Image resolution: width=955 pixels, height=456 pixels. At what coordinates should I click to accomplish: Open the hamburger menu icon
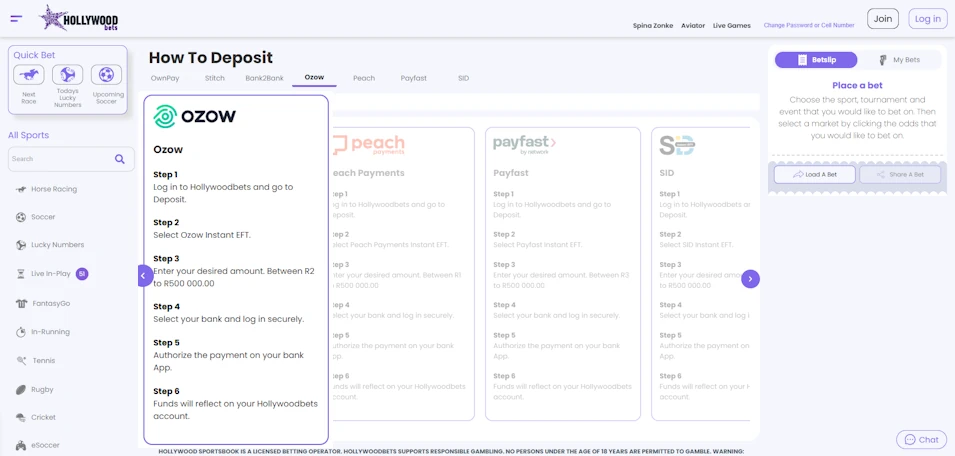(16, 19)
